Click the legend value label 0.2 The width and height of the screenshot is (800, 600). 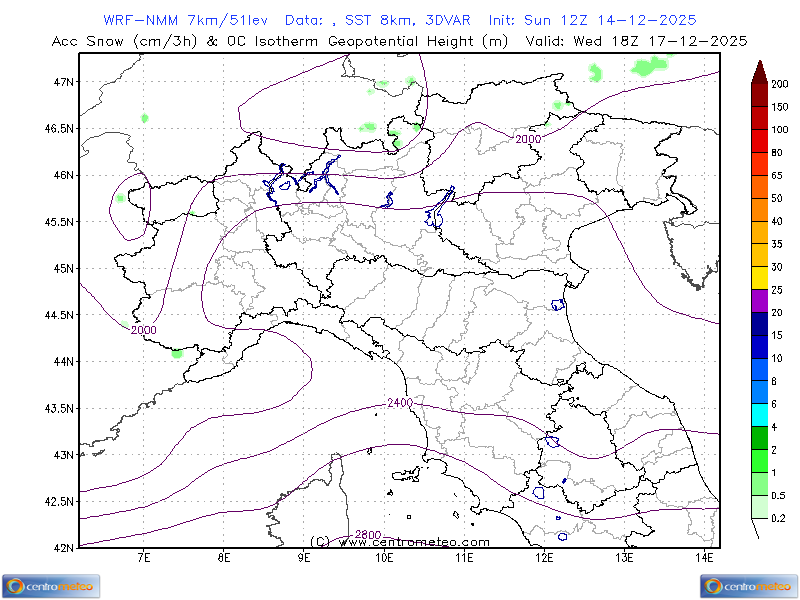[x=778, y=518]
